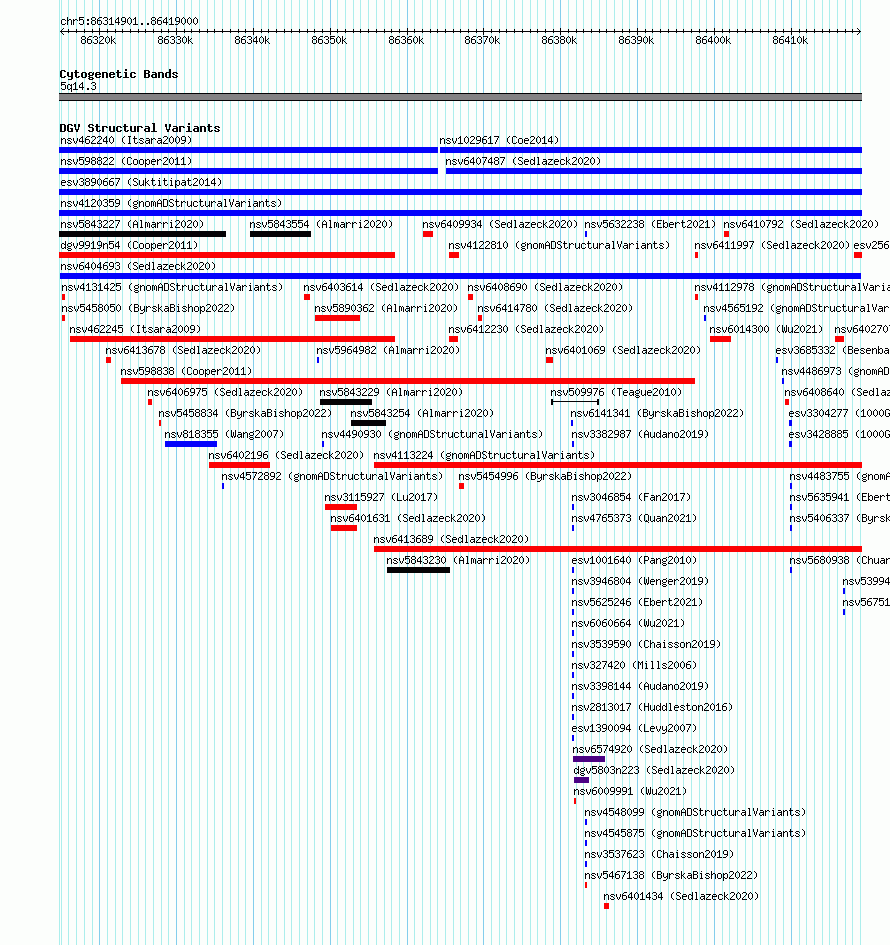Open the nsv6414780 (Sedlazeck2020) label
The height and width of the screenshot is (945, 890).
click(555, 309)
